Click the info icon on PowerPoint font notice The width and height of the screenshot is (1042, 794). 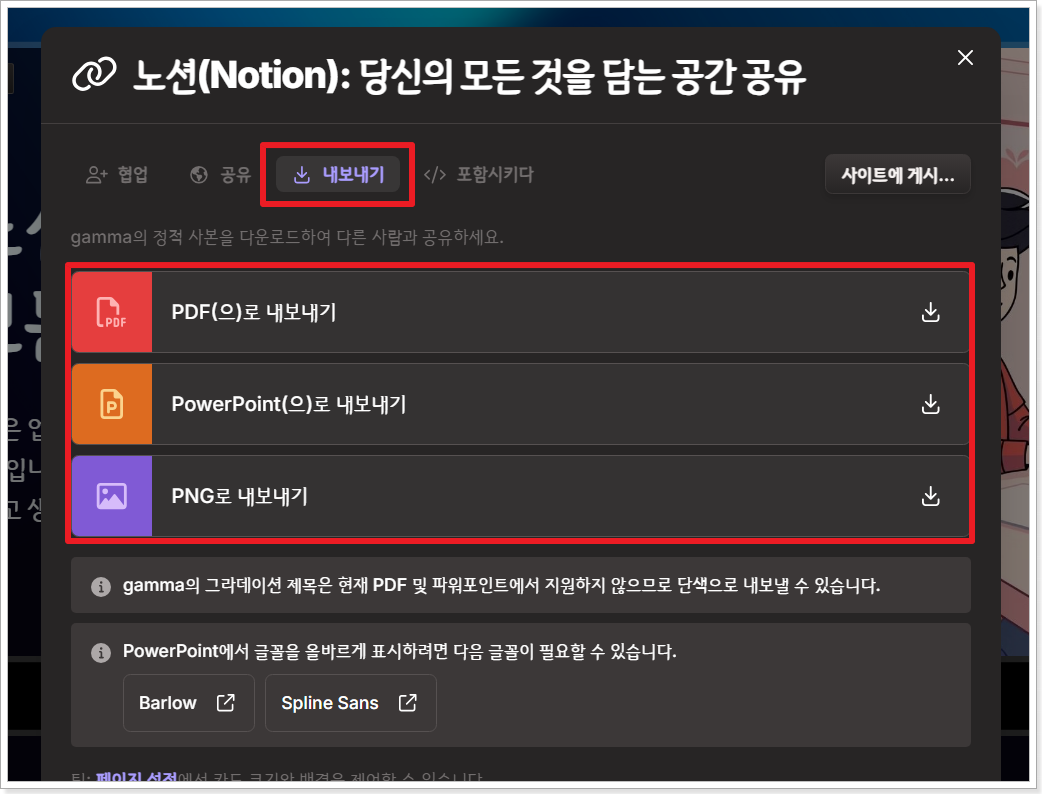pos(101,652)
